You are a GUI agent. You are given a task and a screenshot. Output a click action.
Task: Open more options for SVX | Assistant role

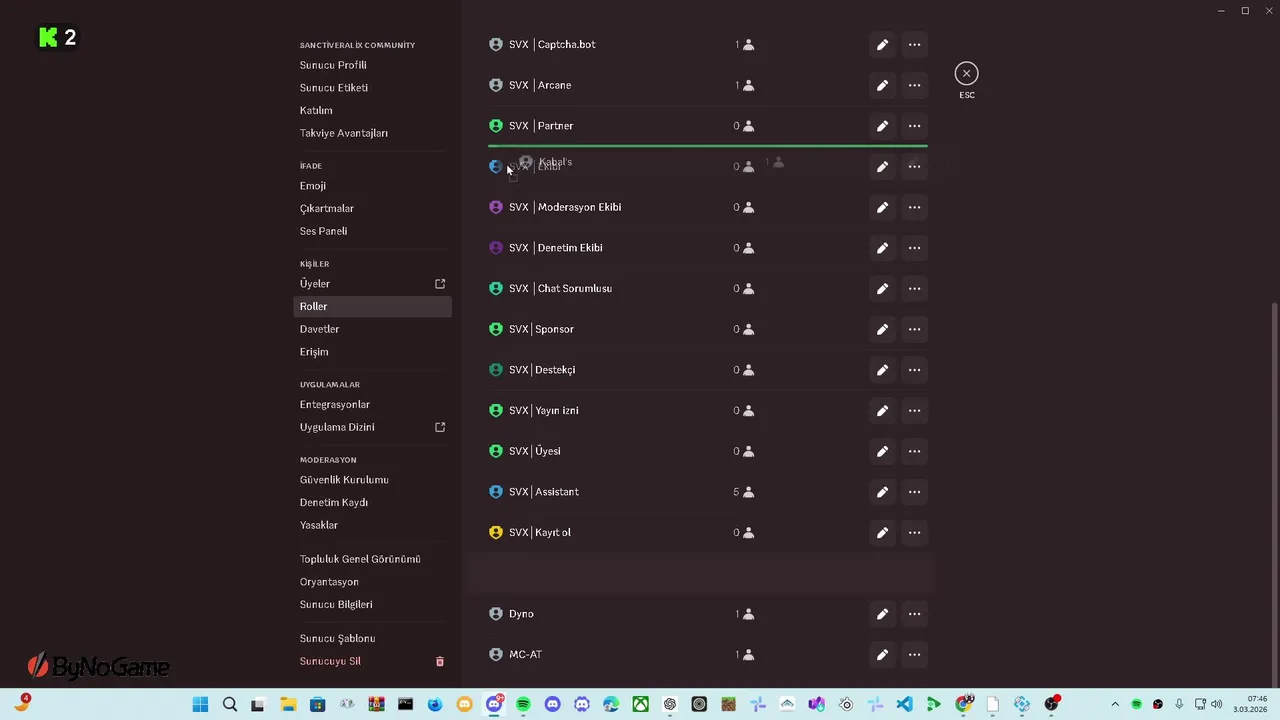(x=914, y=492)
